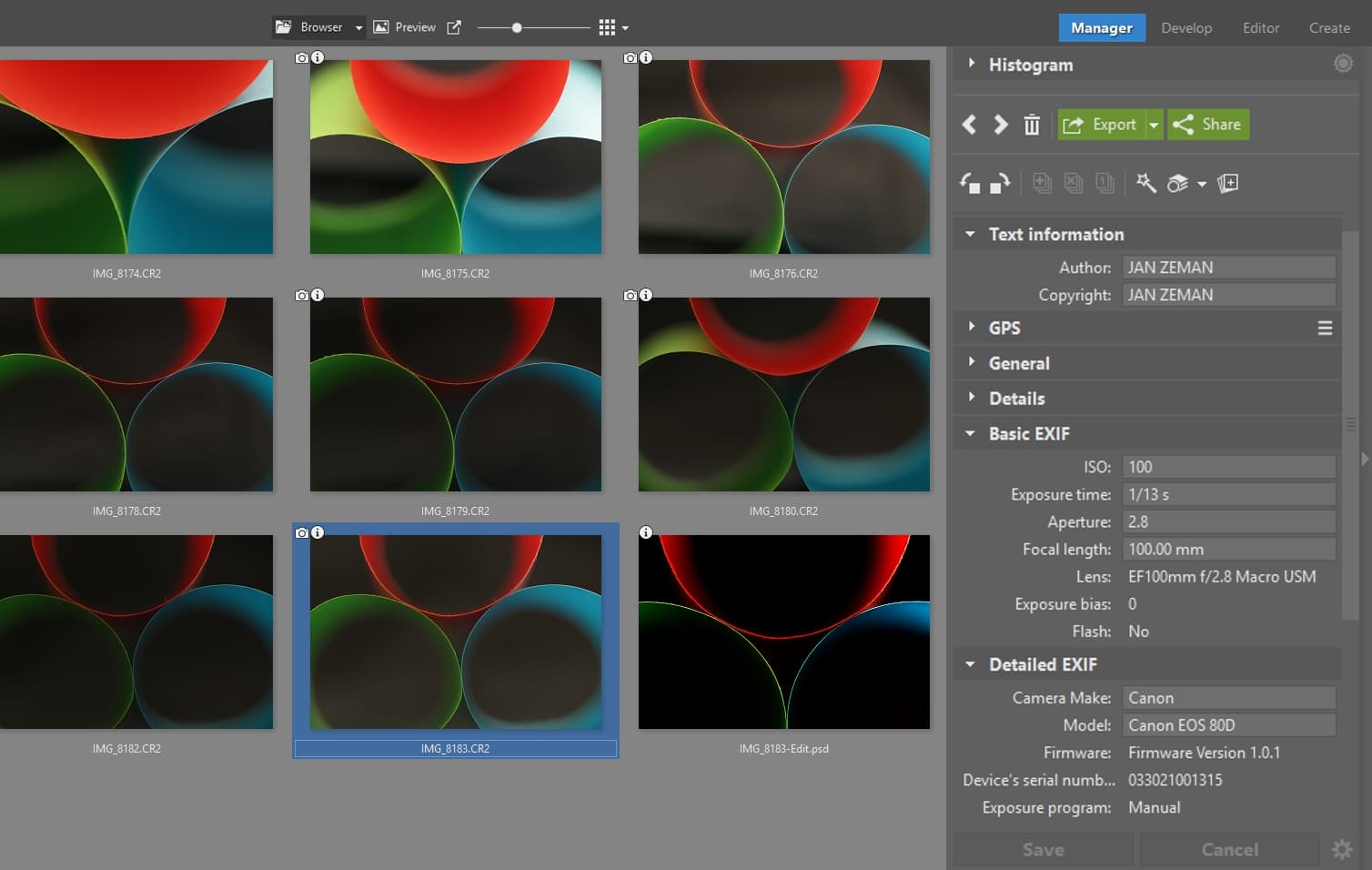Click the histogram settings gear icon
The width and height of the screenshot is (1372, 870).
coord(1343,63)
